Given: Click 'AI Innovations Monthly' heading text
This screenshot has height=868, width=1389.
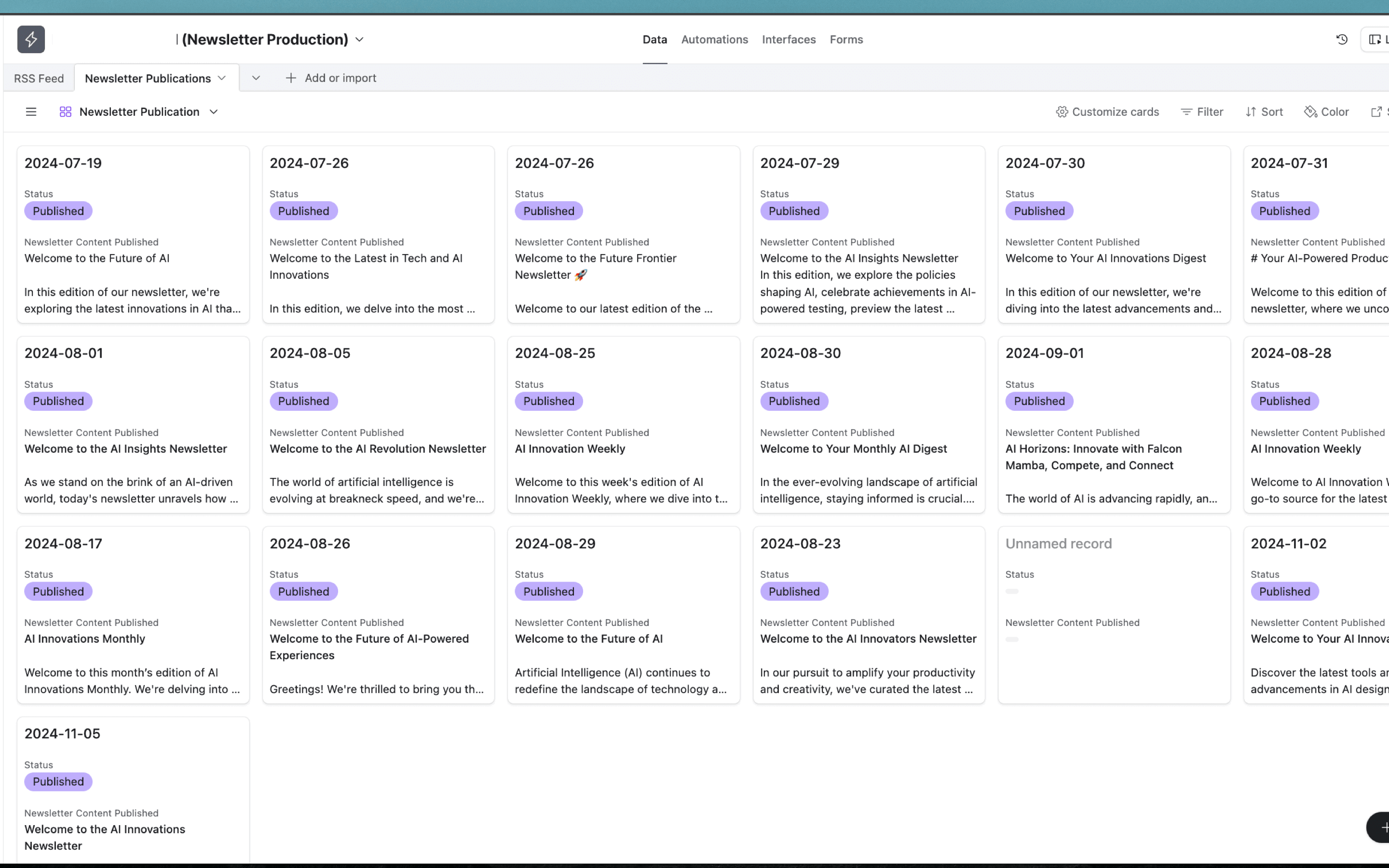Looking at the screenshot, I should pos(85,639).
